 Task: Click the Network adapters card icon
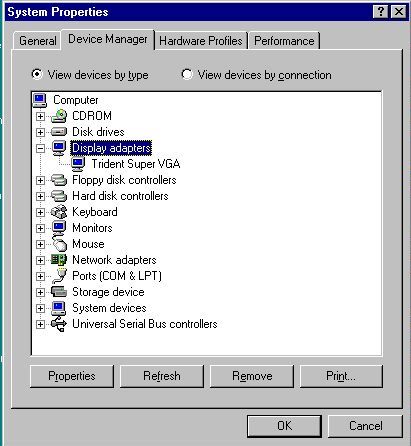tap(59, 260)
